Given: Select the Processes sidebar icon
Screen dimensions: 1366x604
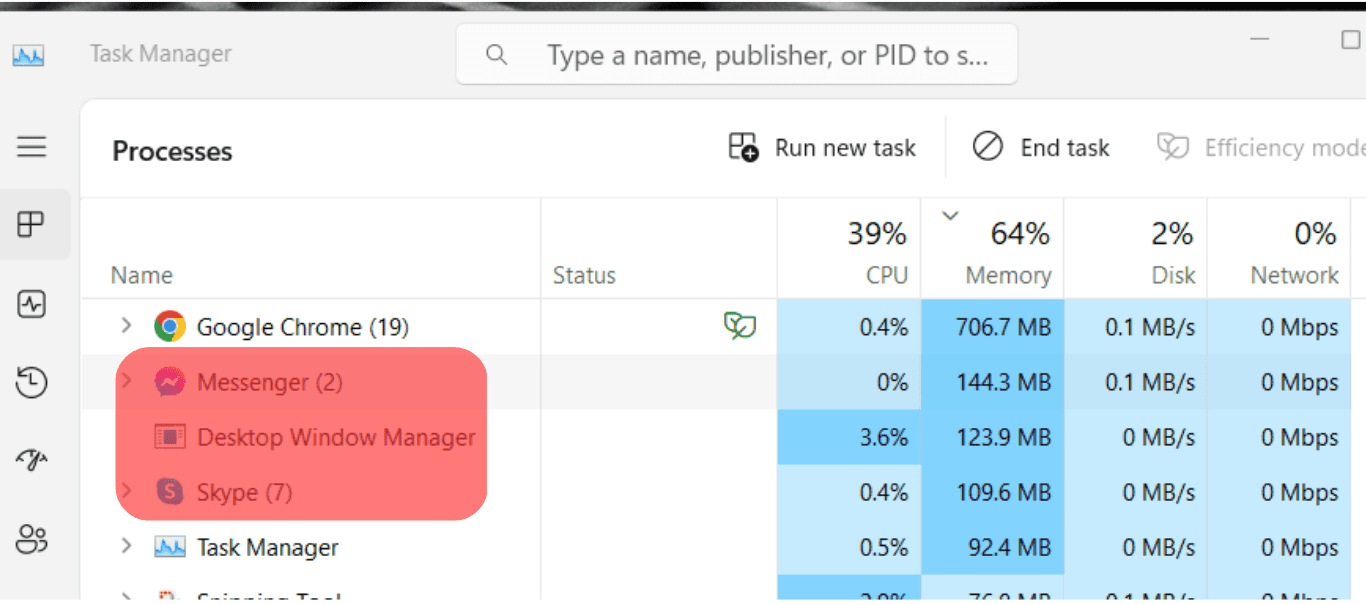Looking at the screenshot, I should click(x=32, y=223).
